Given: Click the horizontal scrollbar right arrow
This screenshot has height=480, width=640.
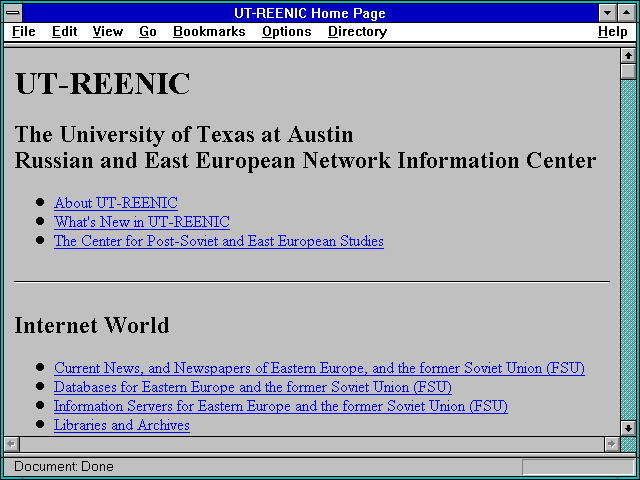Looking at the screenshot, I should pos(612,444).
